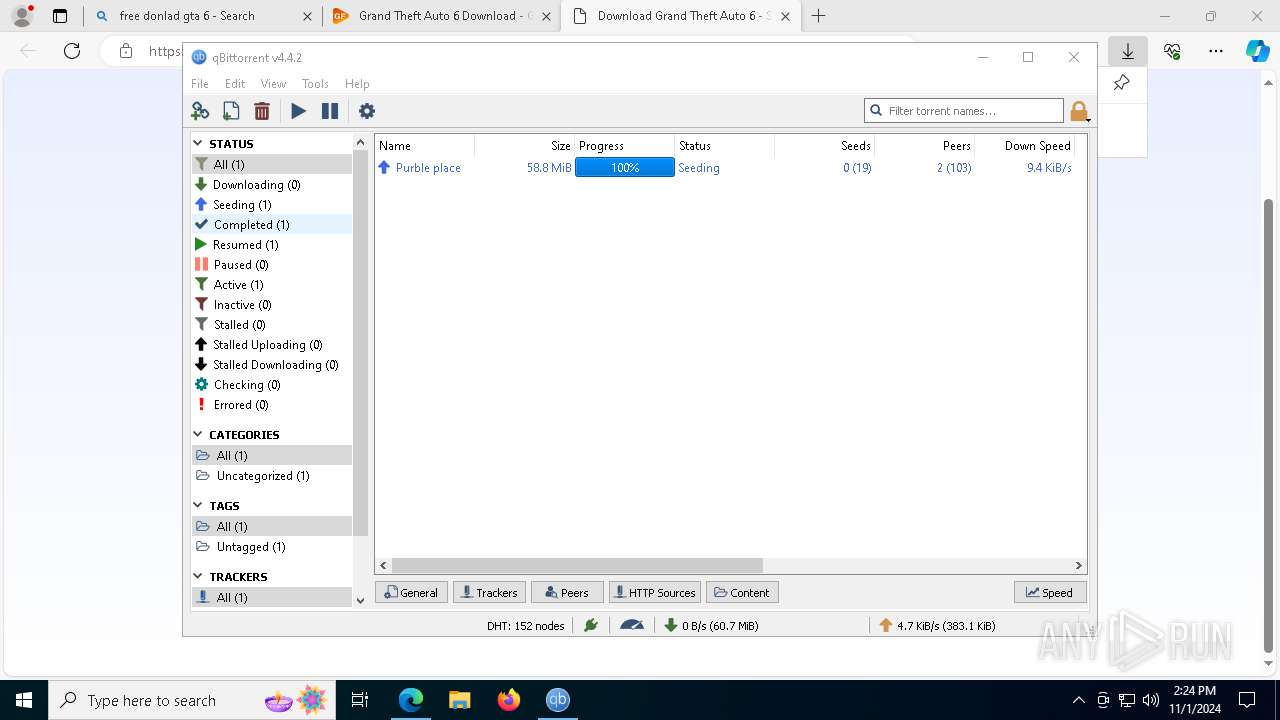This screenshot has height=720, width=1280.
Task: Select the Errored (0) filter
Action: [272, 404]
